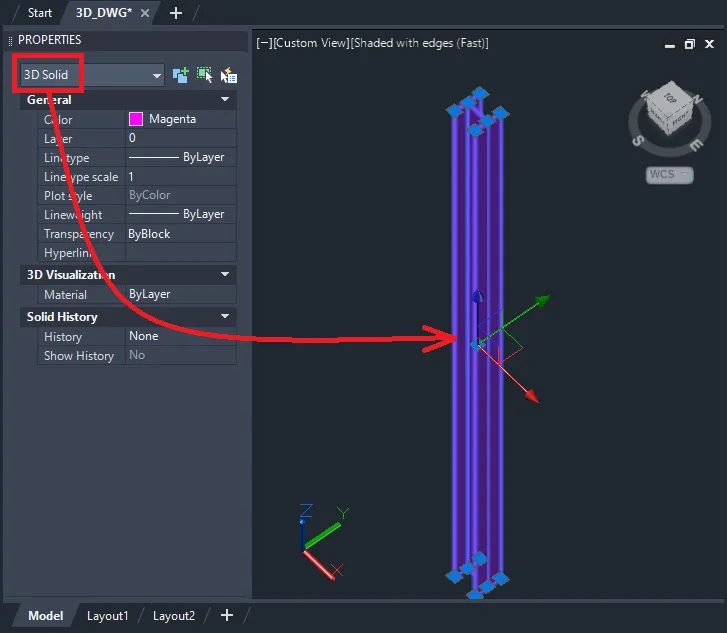
Task: Minimize the drawing viewport window
Action: (x=670, y=45)
